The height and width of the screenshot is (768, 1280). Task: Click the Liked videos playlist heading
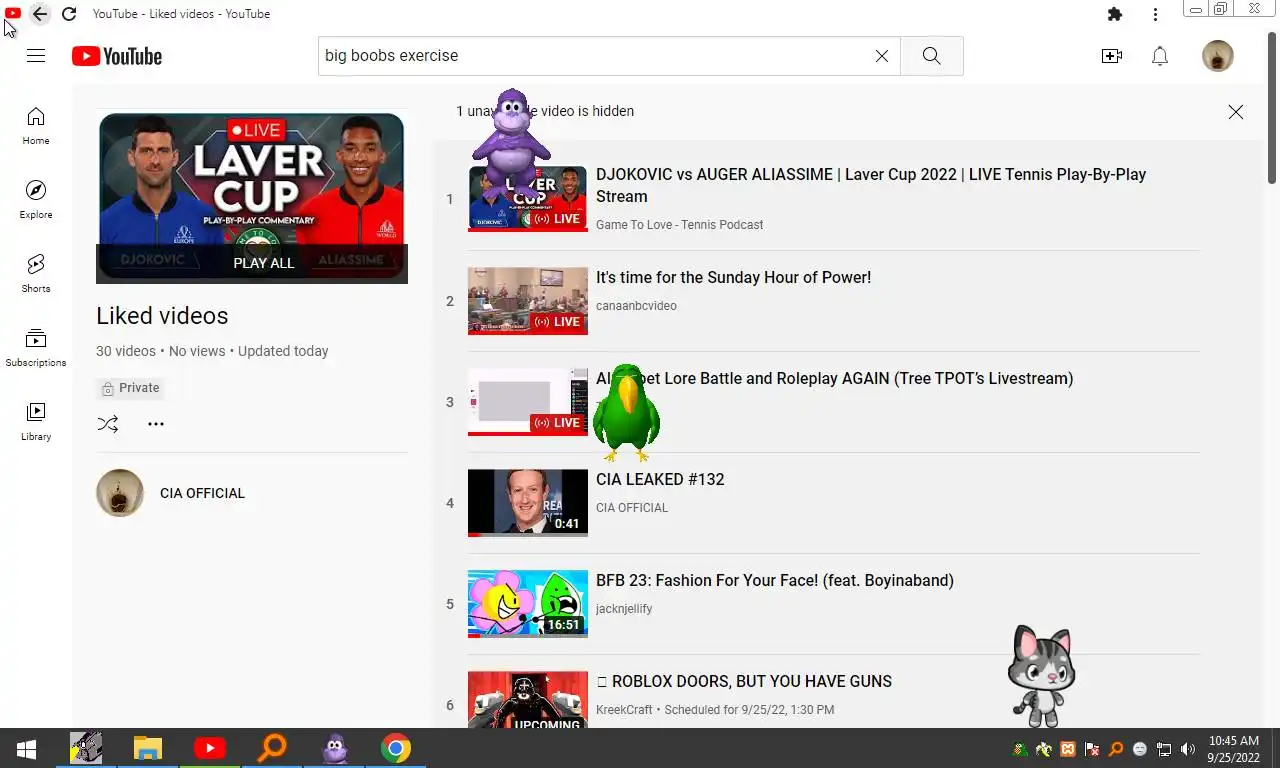[x=162, y=316]
